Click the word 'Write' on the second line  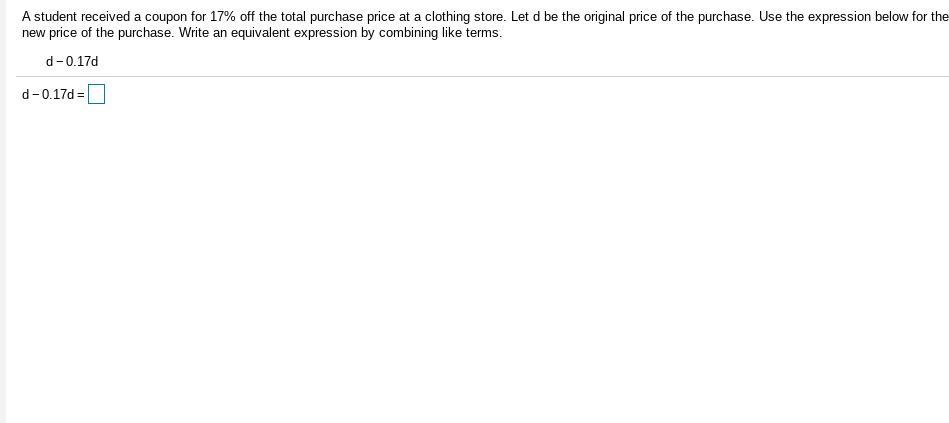click(x=194, y=33)
